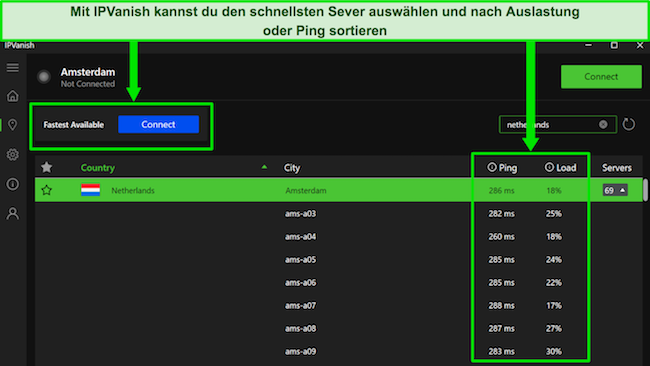Screen dimensions: 650x366
Task: Click the connection status indicator circle
Action: (x=44, y=77)
